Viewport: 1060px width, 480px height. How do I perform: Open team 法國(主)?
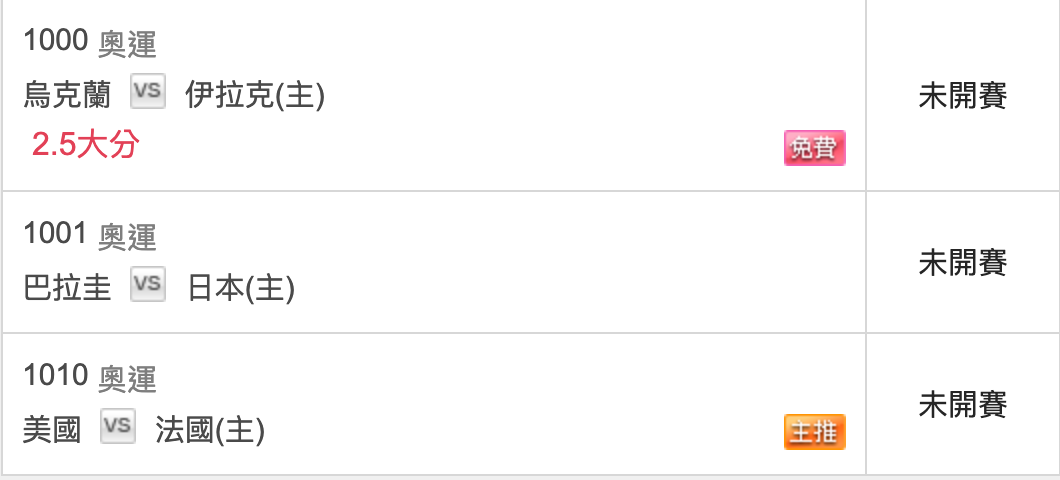[210, 431]
